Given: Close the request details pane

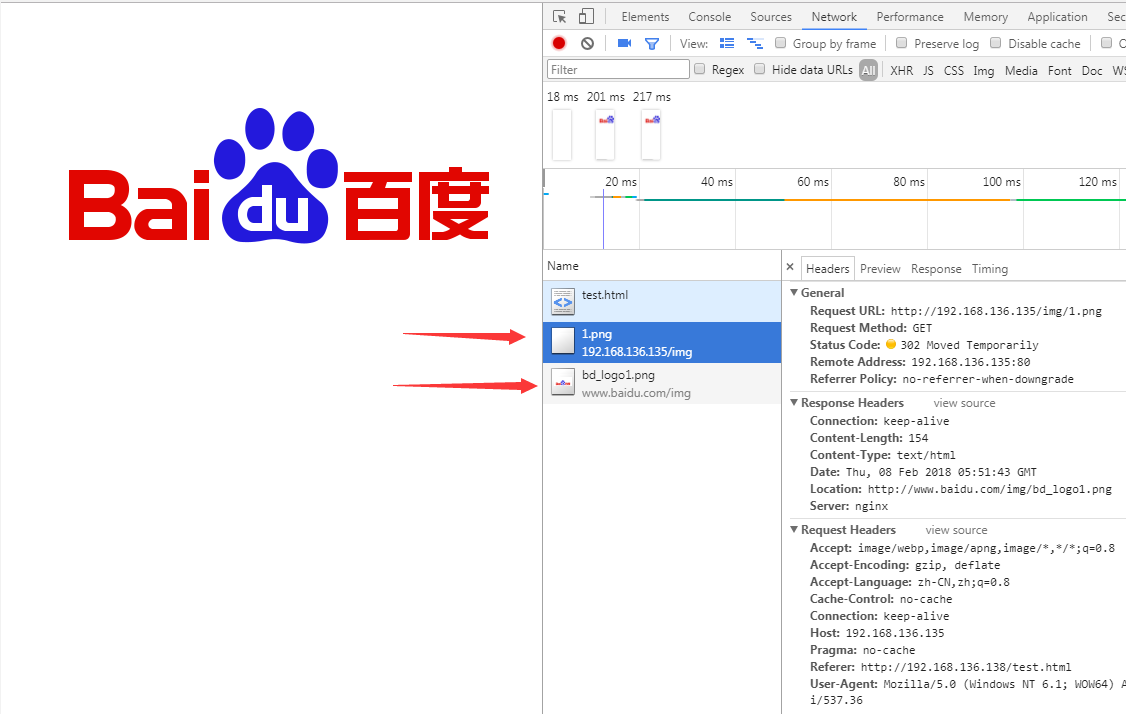Looking at the screenshot, I should pos(790,267).
